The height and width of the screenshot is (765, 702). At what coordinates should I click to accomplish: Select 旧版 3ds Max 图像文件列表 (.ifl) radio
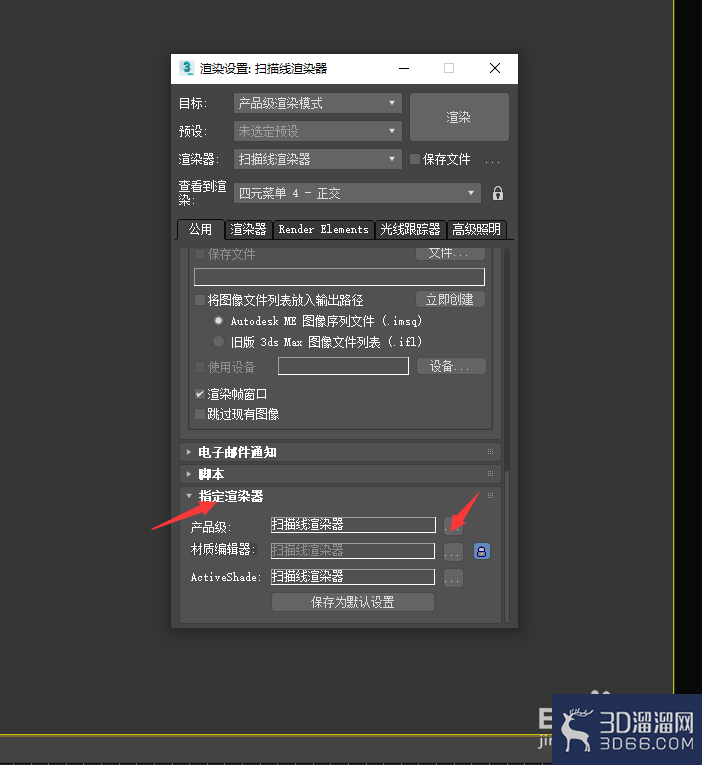[x=218, y=342]
